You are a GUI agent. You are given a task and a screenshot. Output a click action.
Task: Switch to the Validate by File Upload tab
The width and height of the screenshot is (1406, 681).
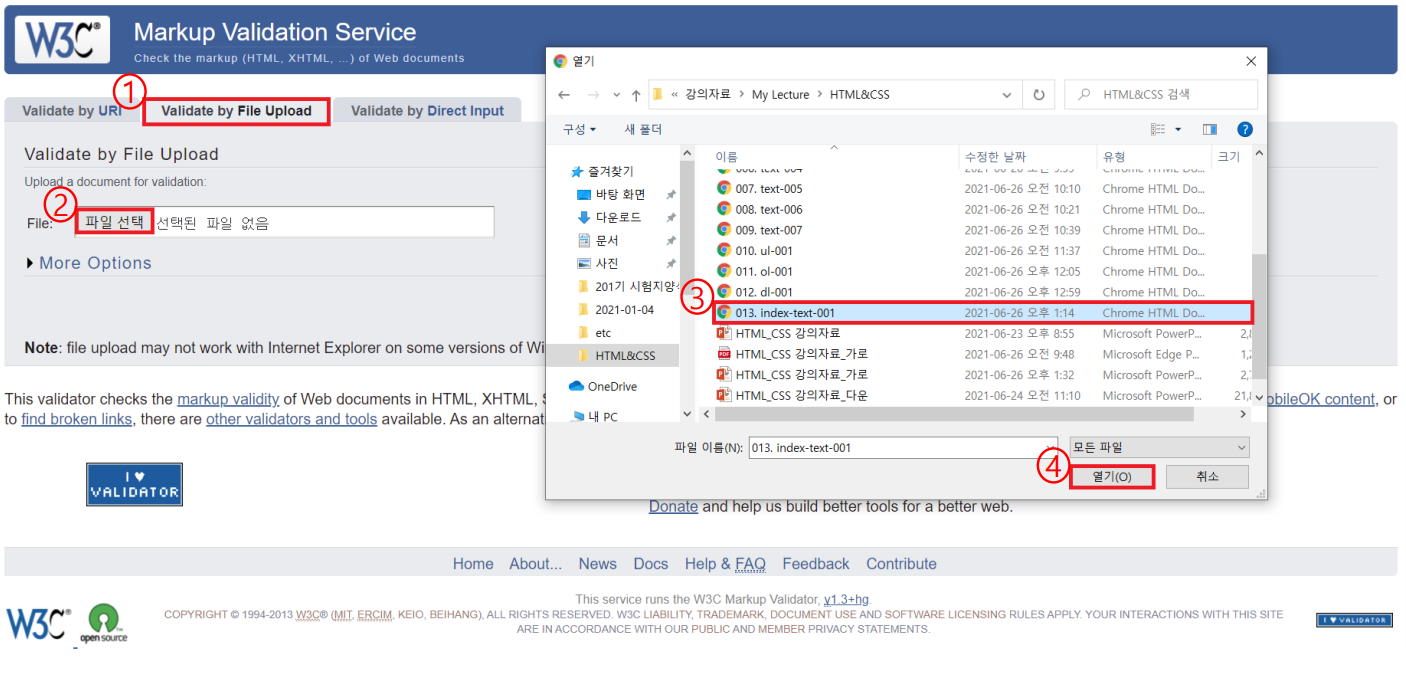coord(237,111)
